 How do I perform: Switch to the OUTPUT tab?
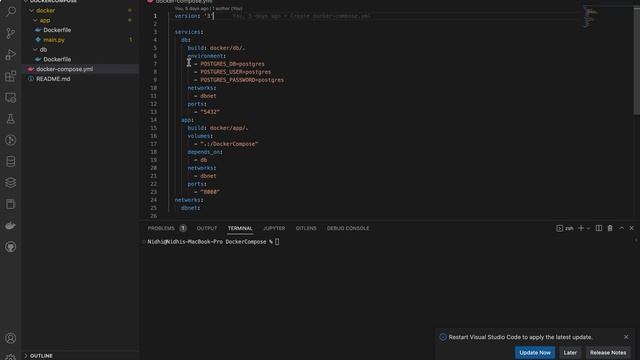coord(207,228)
